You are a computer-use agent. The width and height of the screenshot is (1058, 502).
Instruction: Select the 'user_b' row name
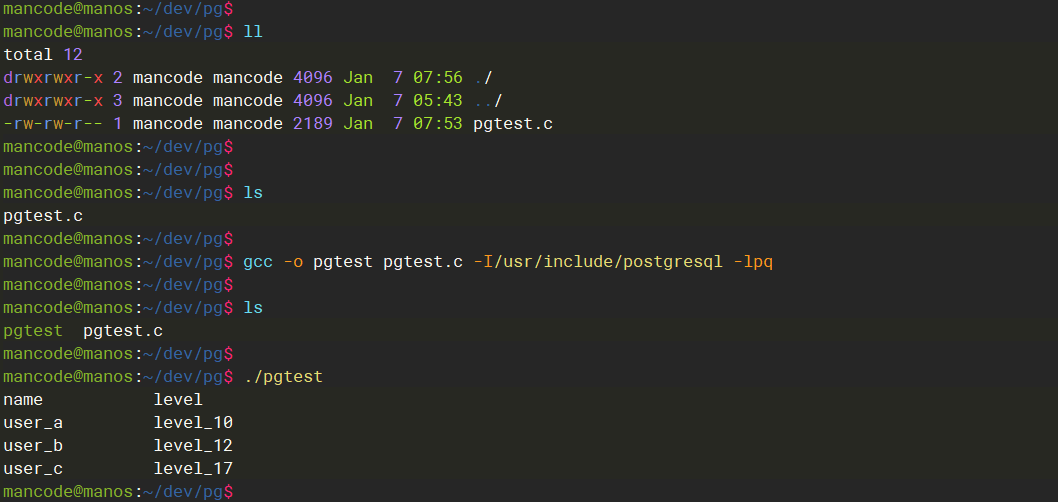coord(33,446)
